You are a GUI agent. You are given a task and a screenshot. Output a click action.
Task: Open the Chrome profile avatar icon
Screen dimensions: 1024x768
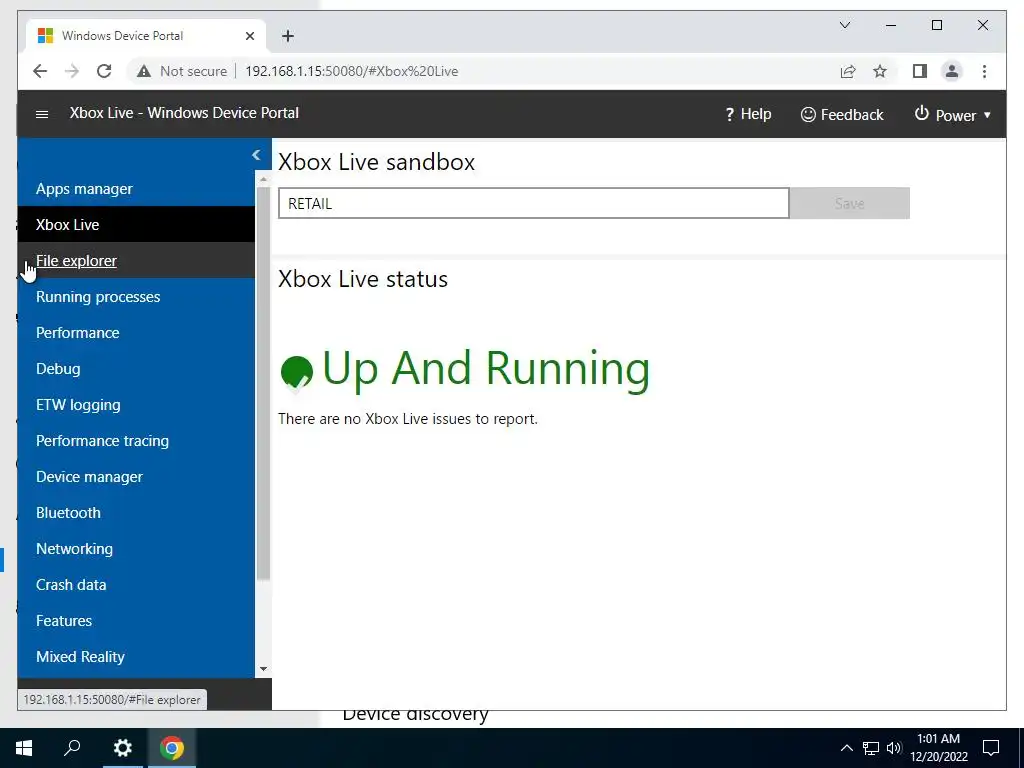pos(952,71)
